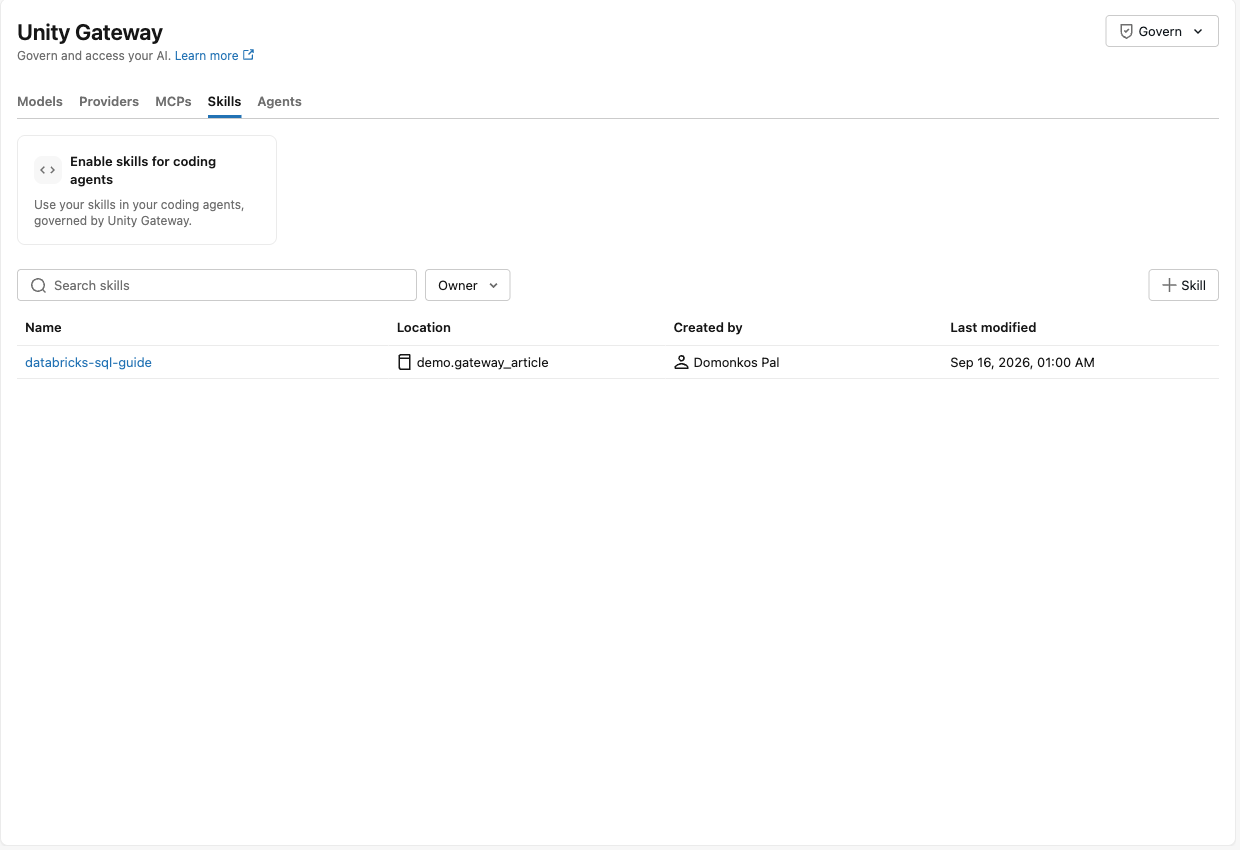Click the schema icon beside demo.gateway_article
Viewport: 1240px width, 850px height.
(x=404, y=362)
